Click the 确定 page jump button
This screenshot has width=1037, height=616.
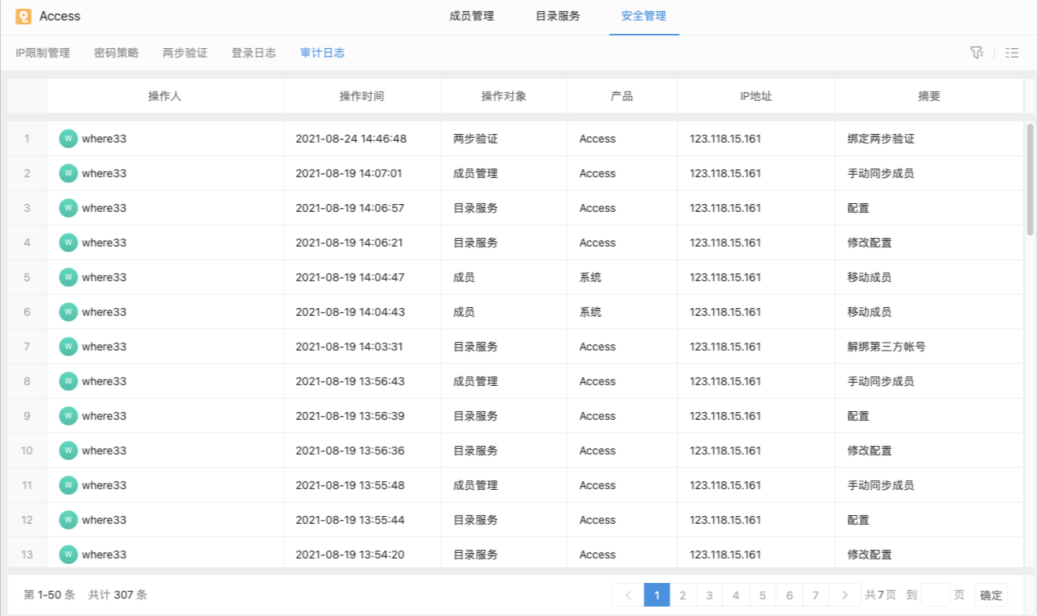pos(989,594)
